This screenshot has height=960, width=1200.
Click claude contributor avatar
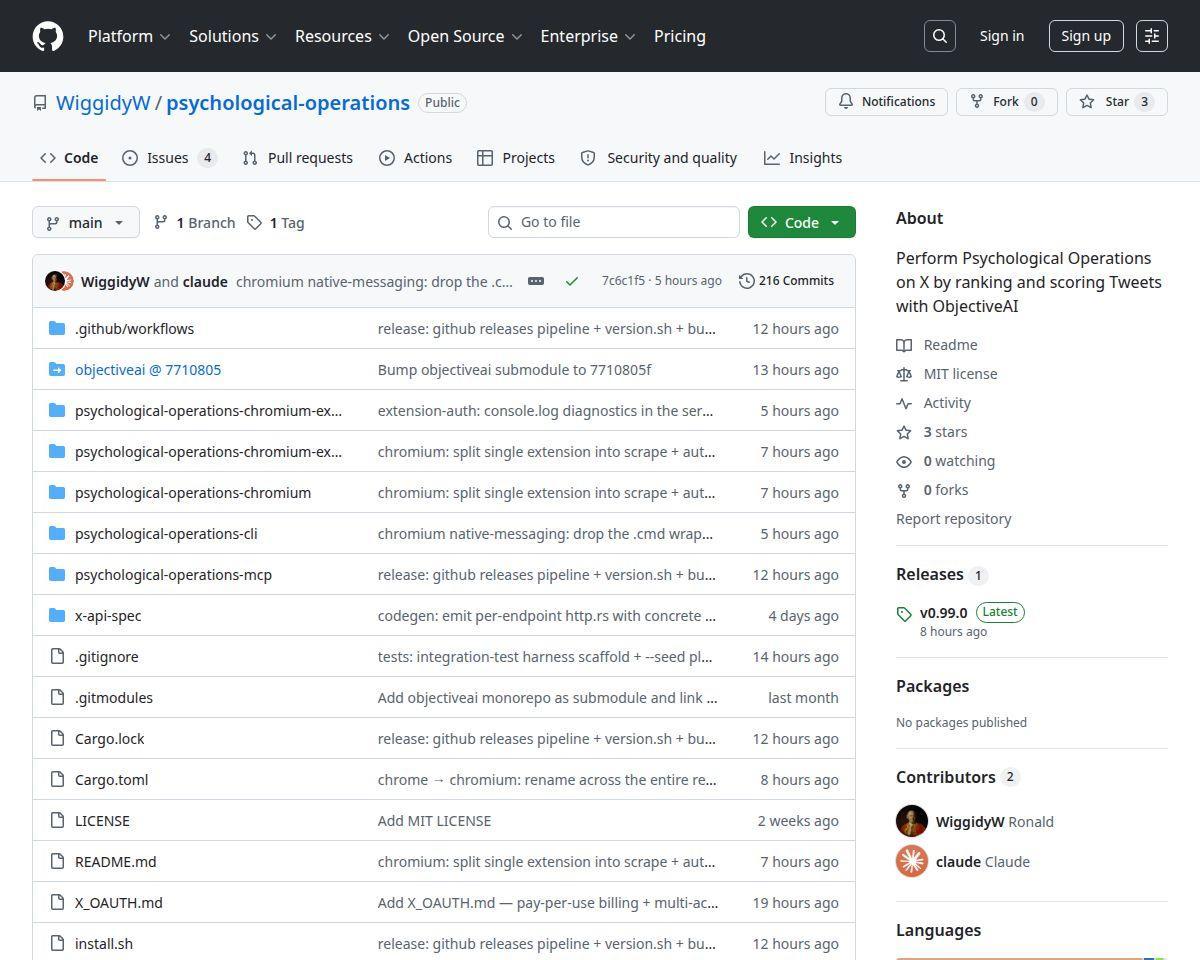click(x=912, y=862)
